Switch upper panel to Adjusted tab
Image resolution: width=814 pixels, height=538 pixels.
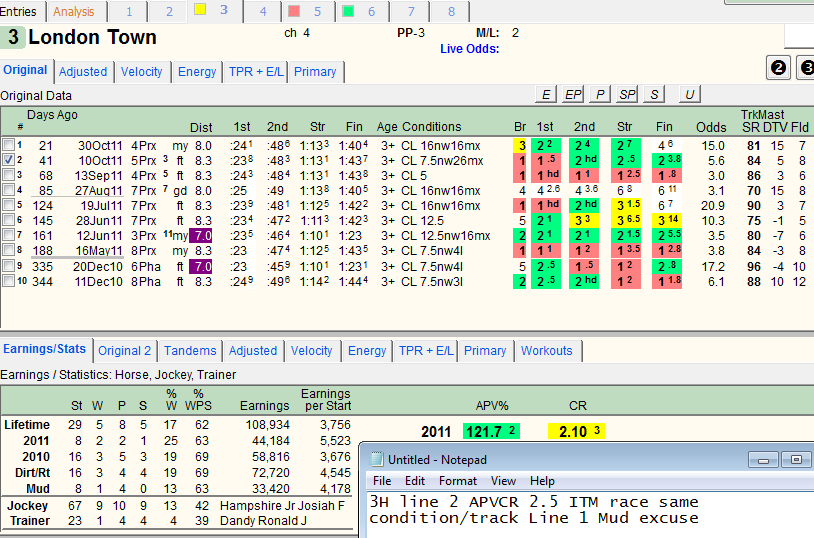point(83,72)
